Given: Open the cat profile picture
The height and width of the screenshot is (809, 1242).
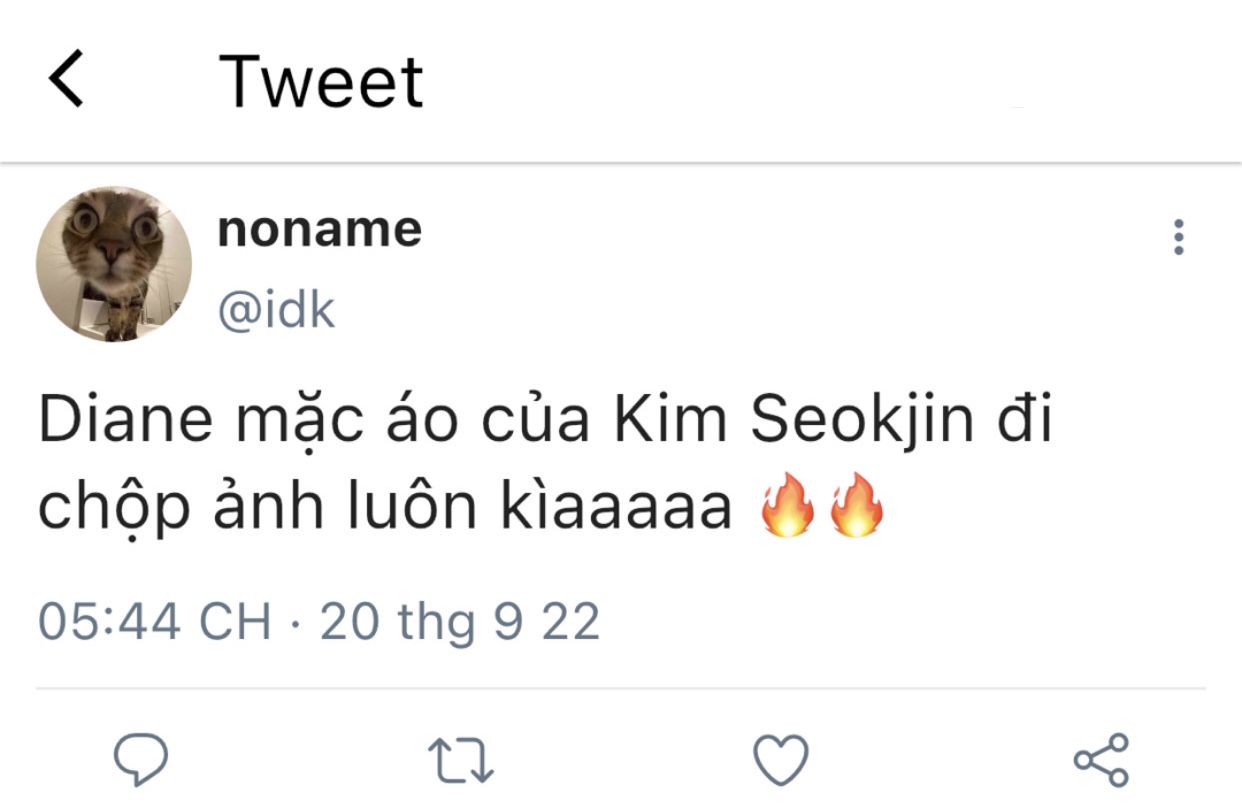Looking at the screenshot, I should pyautogui.click(x=114, y=264).
